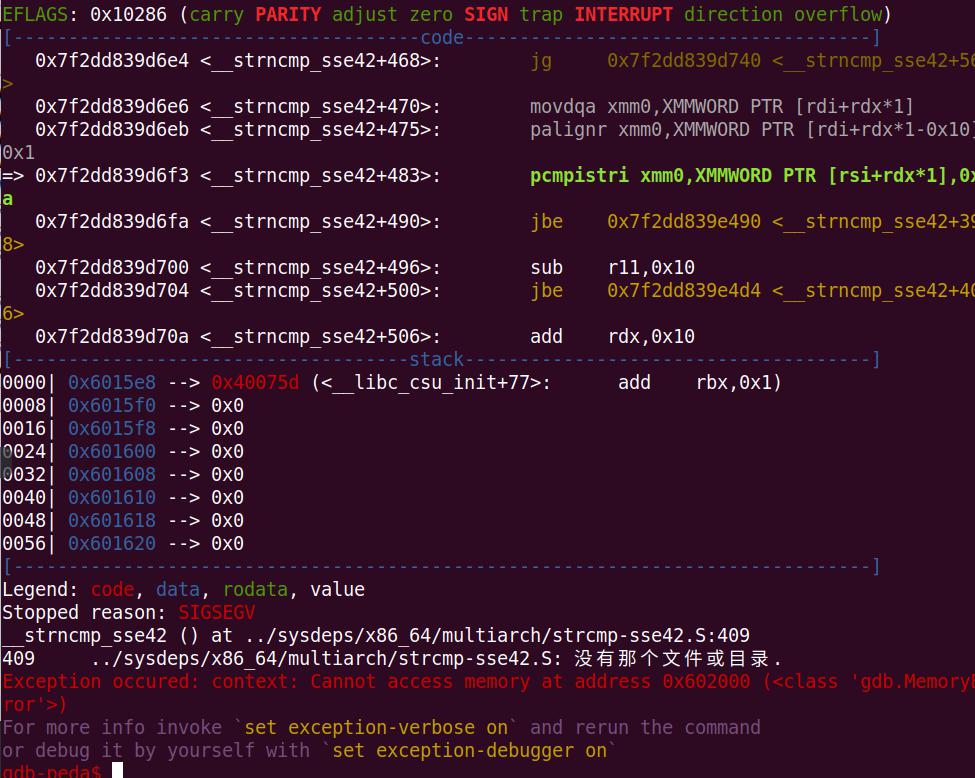Click the SIGN flag text
Screen dimensions: 975x778
click(486, 14)
